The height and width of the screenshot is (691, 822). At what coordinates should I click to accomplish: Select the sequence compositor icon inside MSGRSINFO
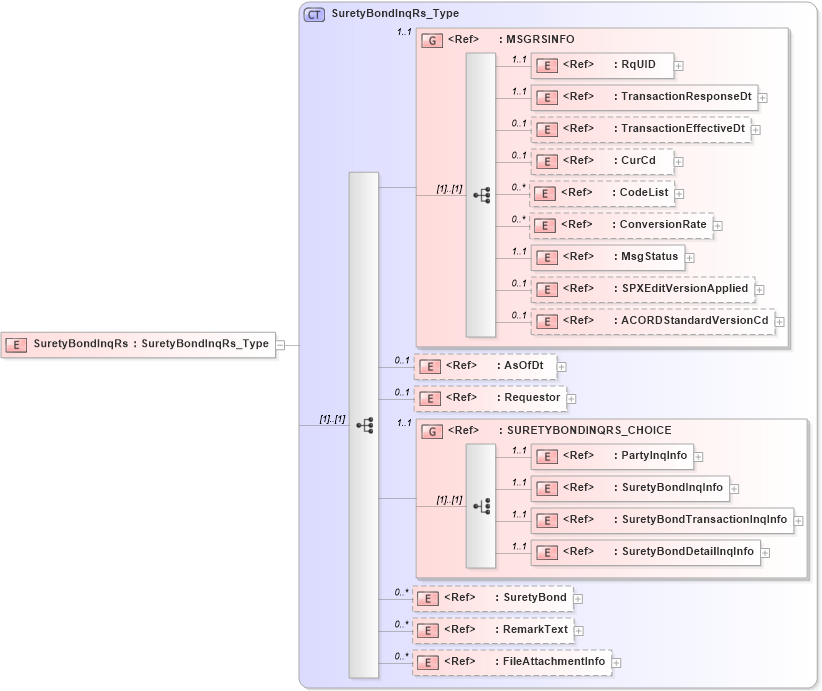[x=484, y=196]
